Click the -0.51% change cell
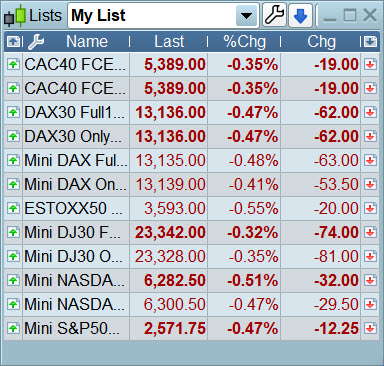Screen dimensions: 384x366 [x=252, y=280]
